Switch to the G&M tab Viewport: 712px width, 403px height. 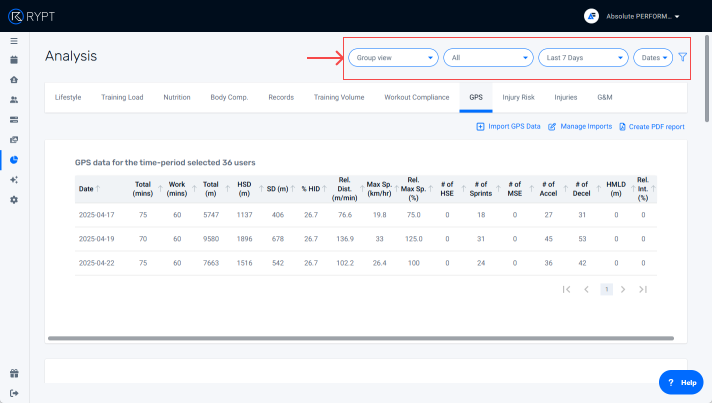pos(605,97)
